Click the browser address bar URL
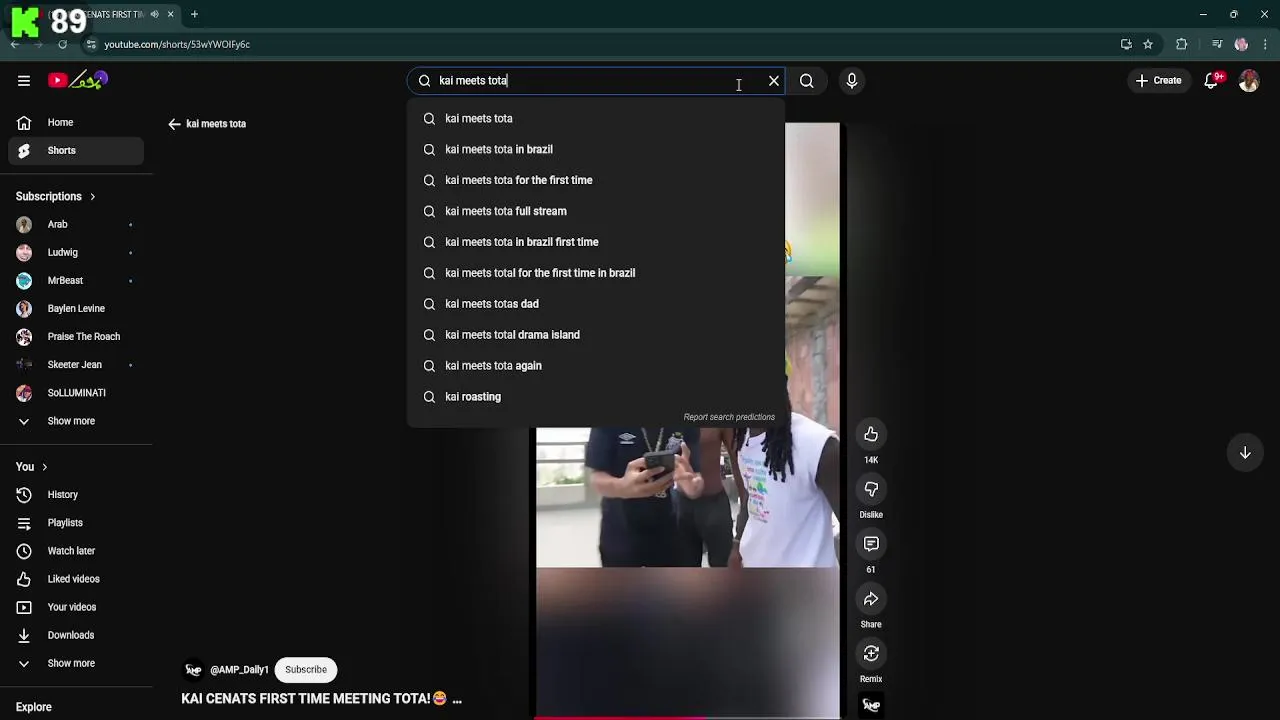The width and height of the screenshot is (1280, 720). (177, 44)
